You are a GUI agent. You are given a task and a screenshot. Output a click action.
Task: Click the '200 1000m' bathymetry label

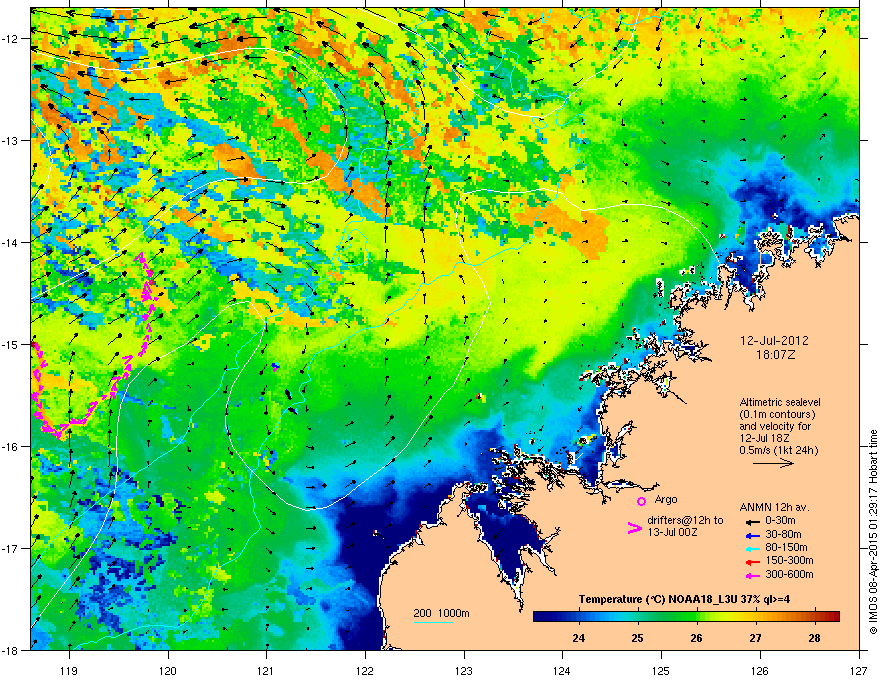click(441, 613)
